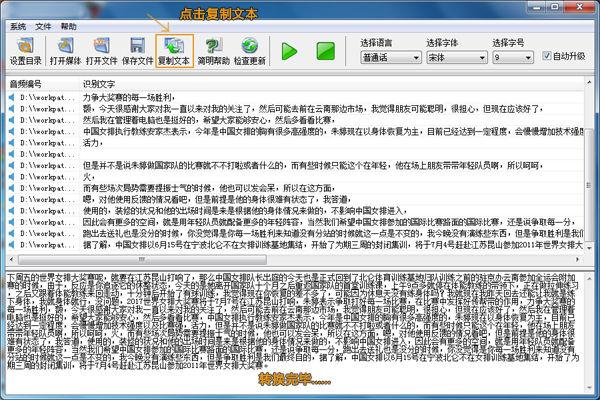
Task: Open the 帮助 menu
Action: 68,26
